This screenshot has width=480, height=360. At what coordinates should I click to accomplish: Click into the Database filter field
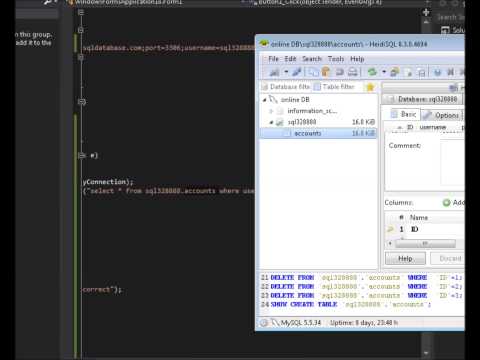click(x=286, y=87)
